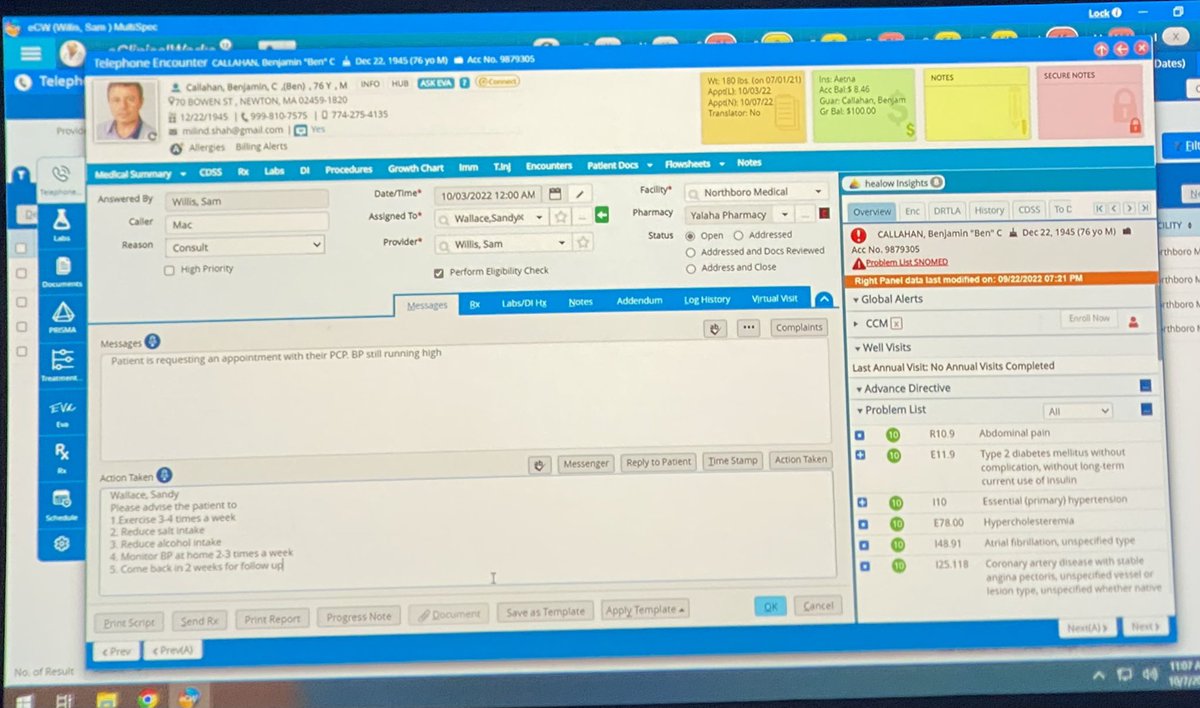Click the Action Taken info icon

click(165, 476)
